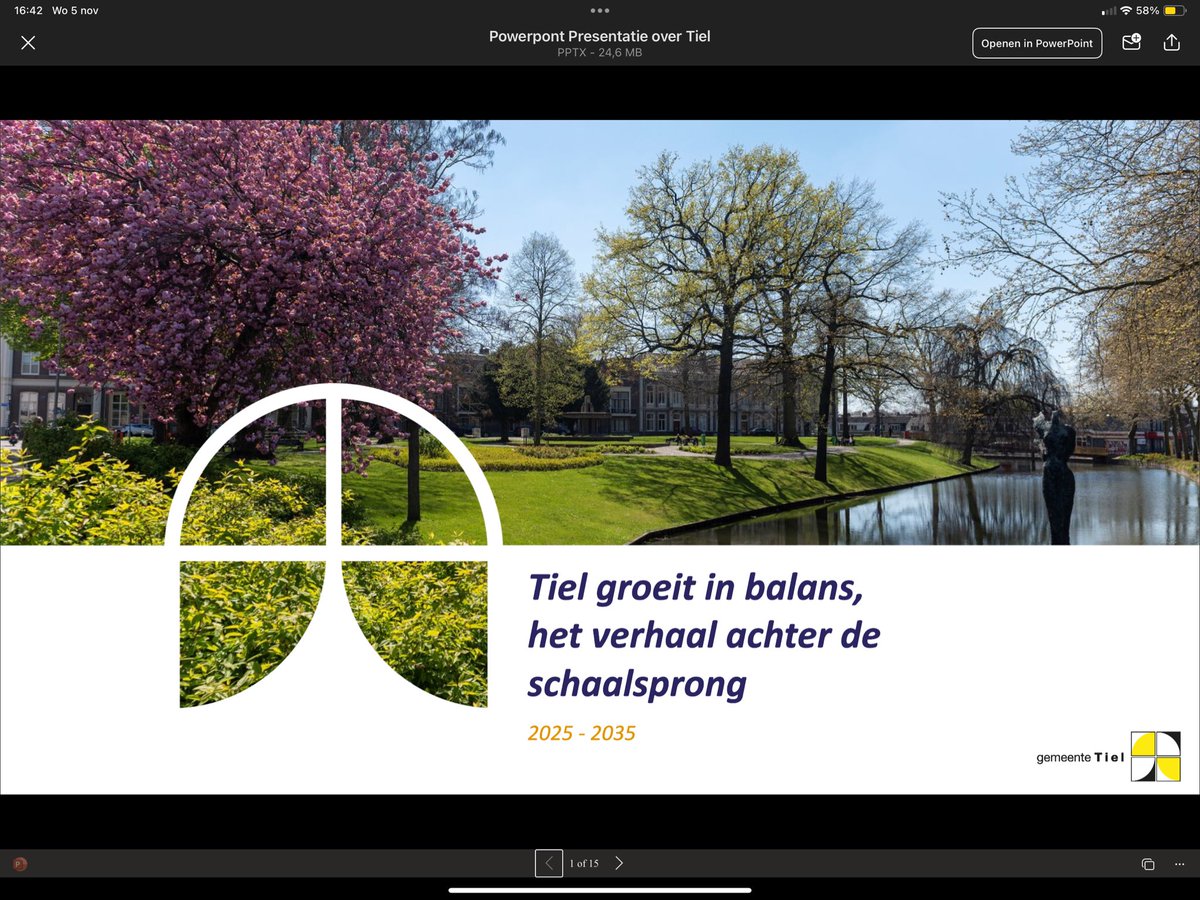Viewport: 1200px width, 900px height.
Task: Open the '1 of 15' page indicator
Action: (583, 862)
